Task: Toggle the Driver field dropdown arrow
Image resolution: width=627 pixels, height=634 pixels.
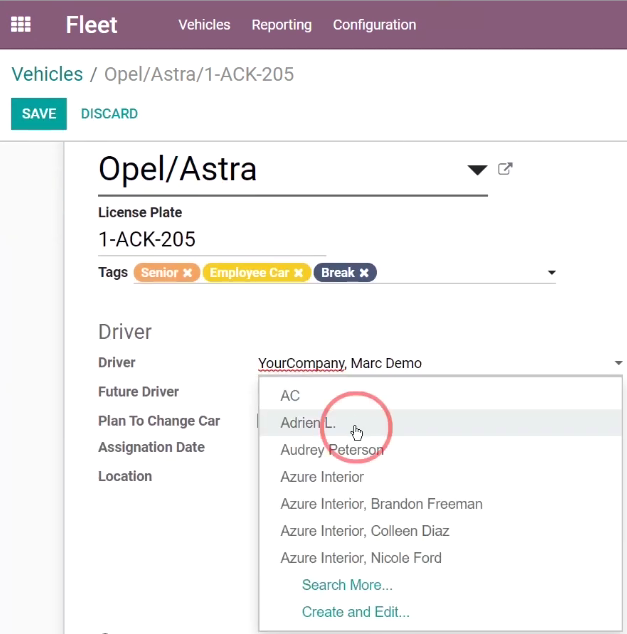Action: (x=618, y=363)
